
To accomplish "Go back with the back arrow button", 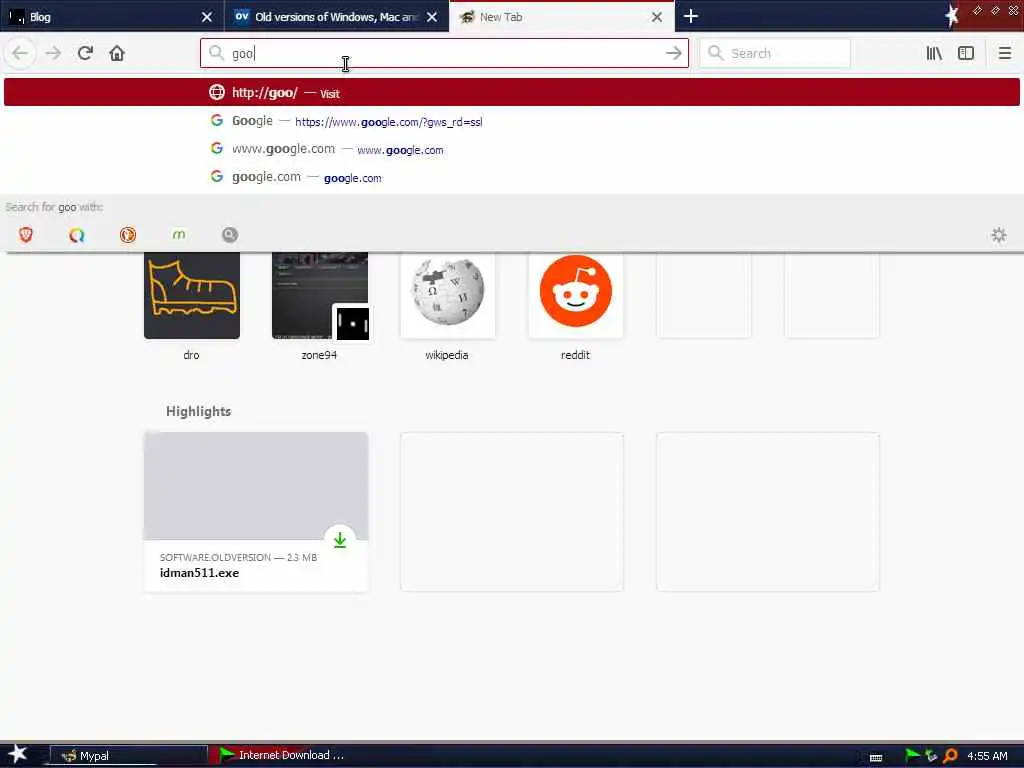I will [x=20, y=53].
